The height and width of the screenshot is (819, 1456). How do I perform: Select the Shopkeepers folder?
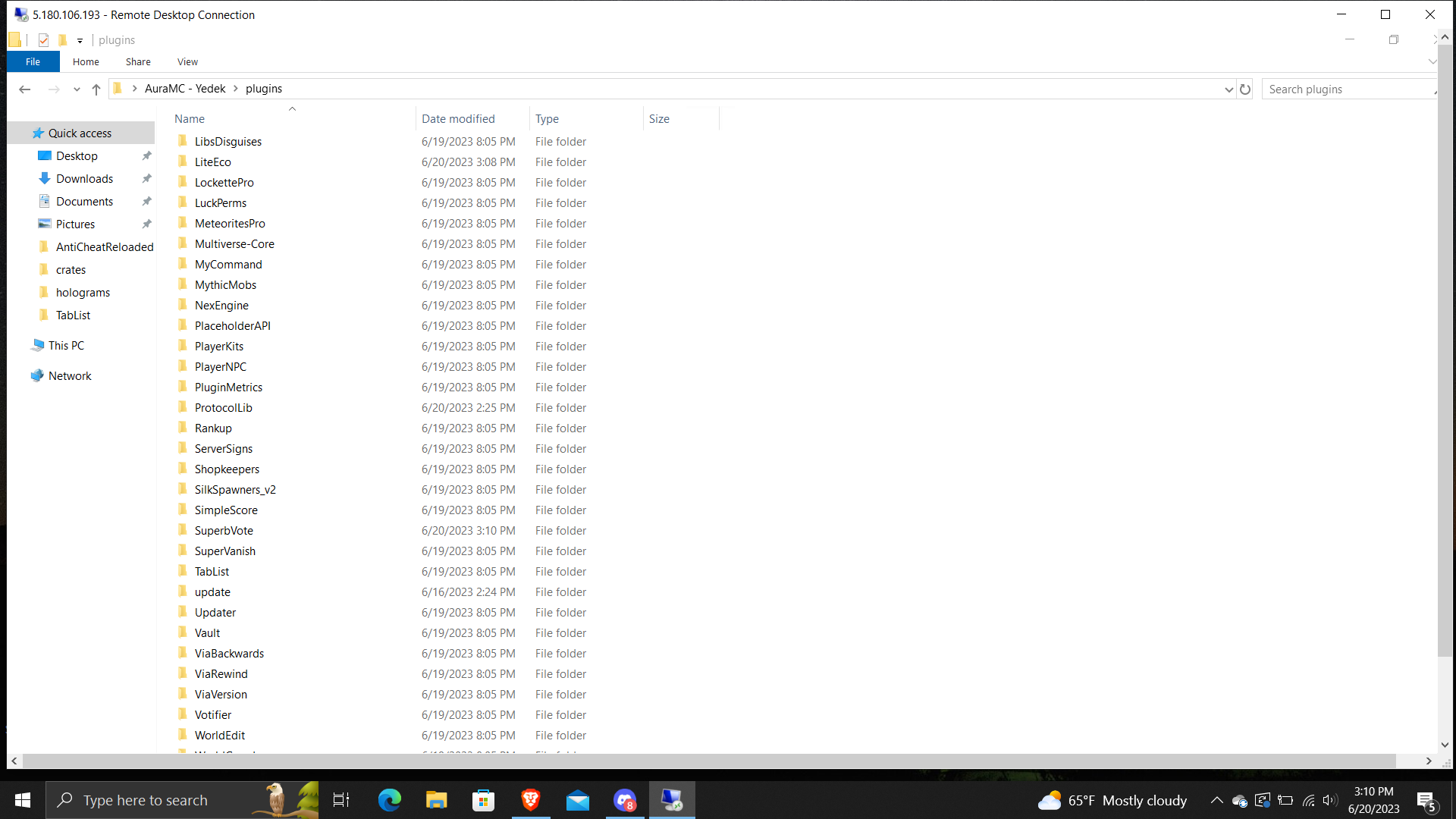point(227,469)
